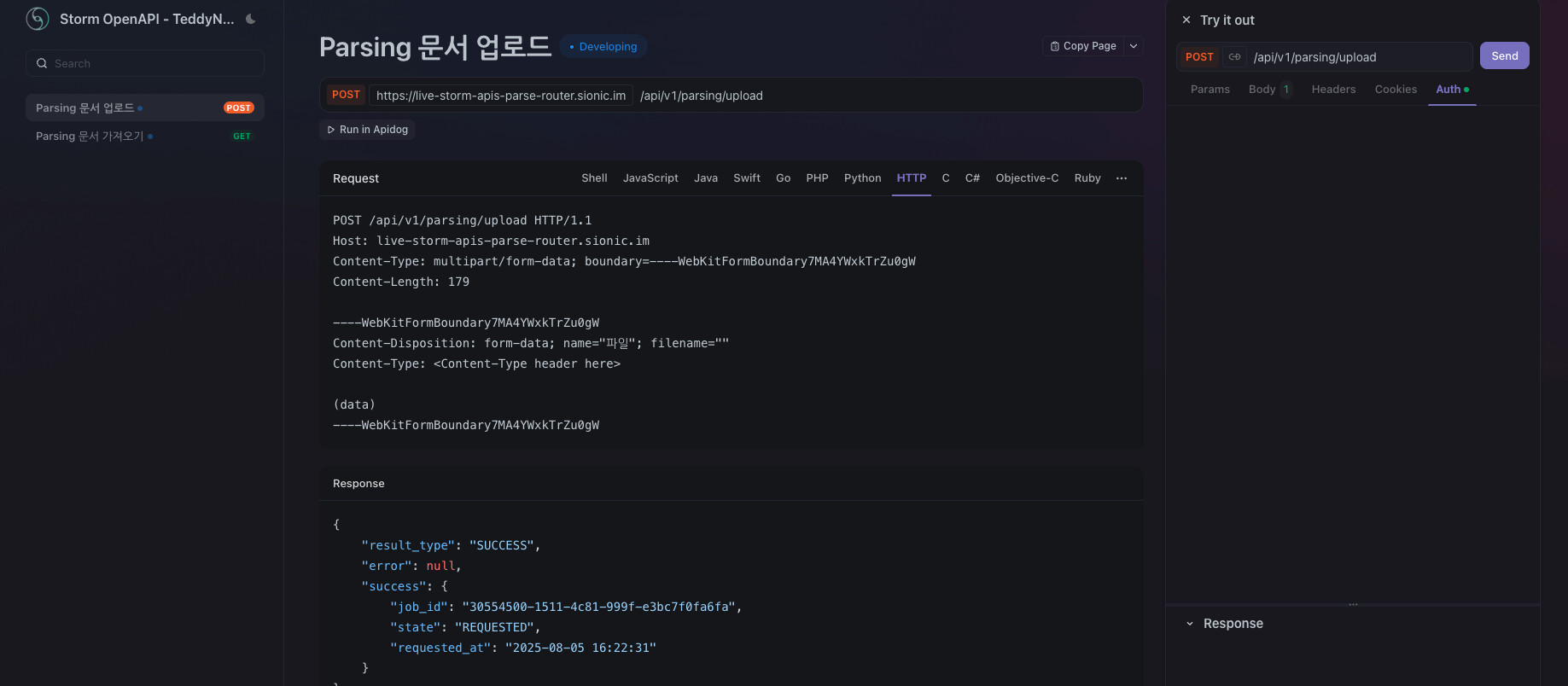Image resolution: width=1568 pixels, height=686 pixels.
Task: Toggle dark mode moon icon
Action: point(251,19)
